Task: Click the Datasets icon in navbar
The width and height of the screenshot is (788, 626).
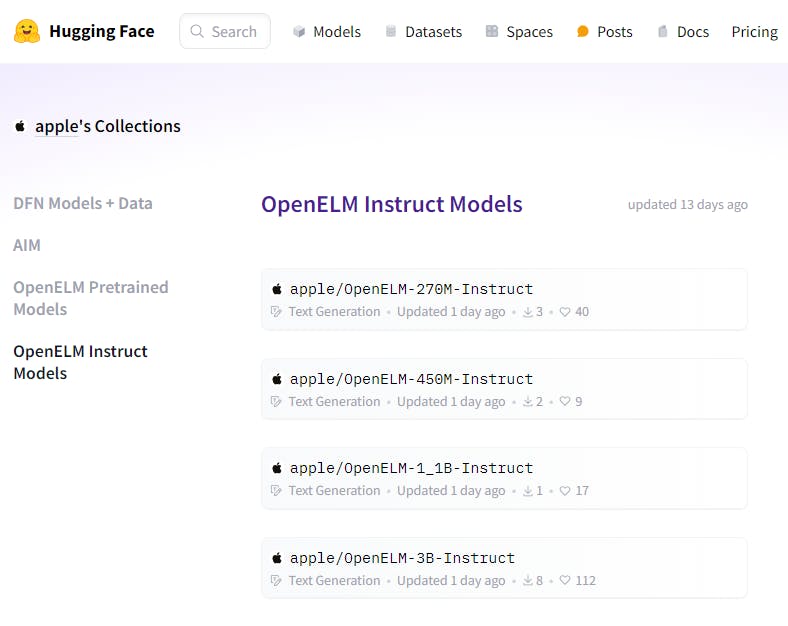Action: [x=391, y=31]
